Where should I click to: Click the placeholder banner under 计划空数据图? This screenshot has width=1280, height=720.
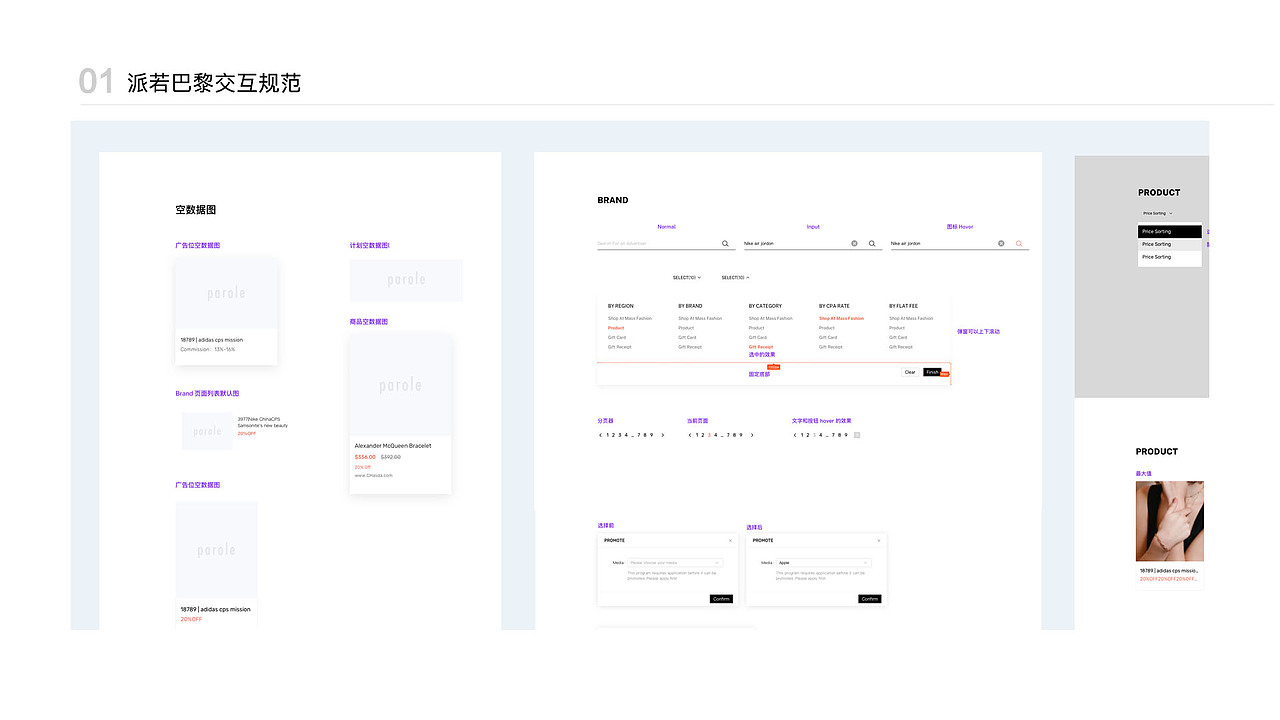coord(406,280)
